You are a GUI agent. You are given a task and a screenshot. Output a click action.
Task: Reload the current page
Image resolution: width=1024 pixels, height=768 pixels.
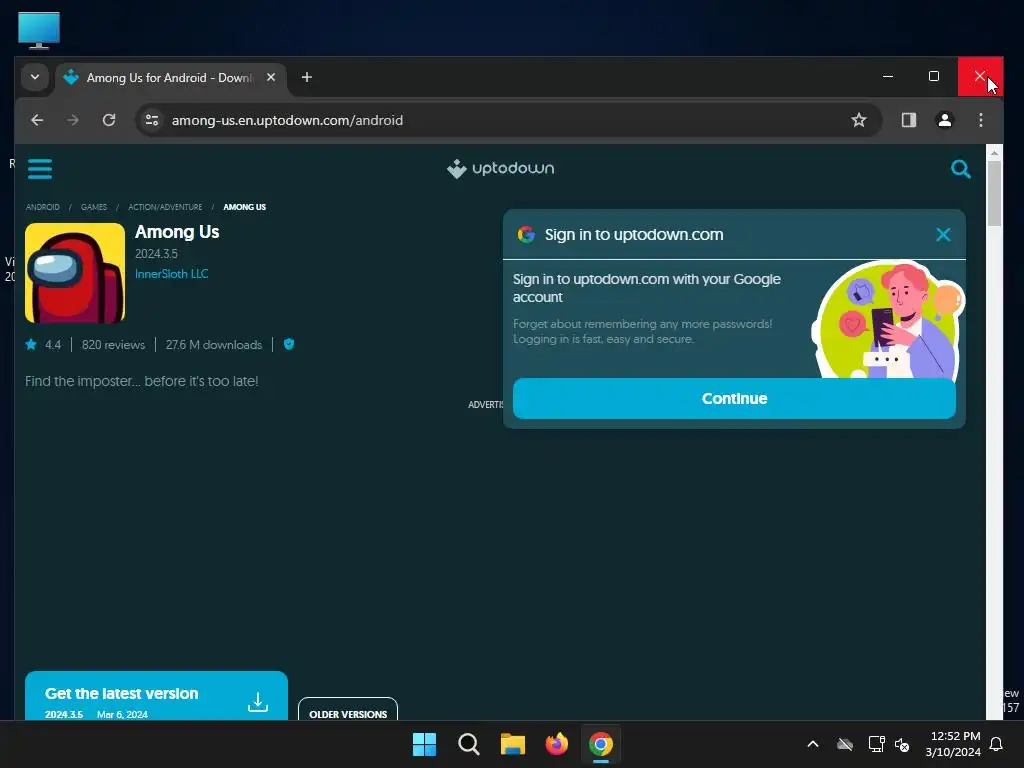(109, 120)
